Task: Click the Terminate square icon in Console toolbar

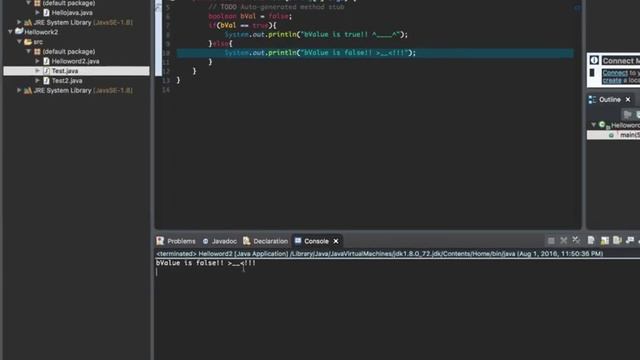Action: point(551,241)
